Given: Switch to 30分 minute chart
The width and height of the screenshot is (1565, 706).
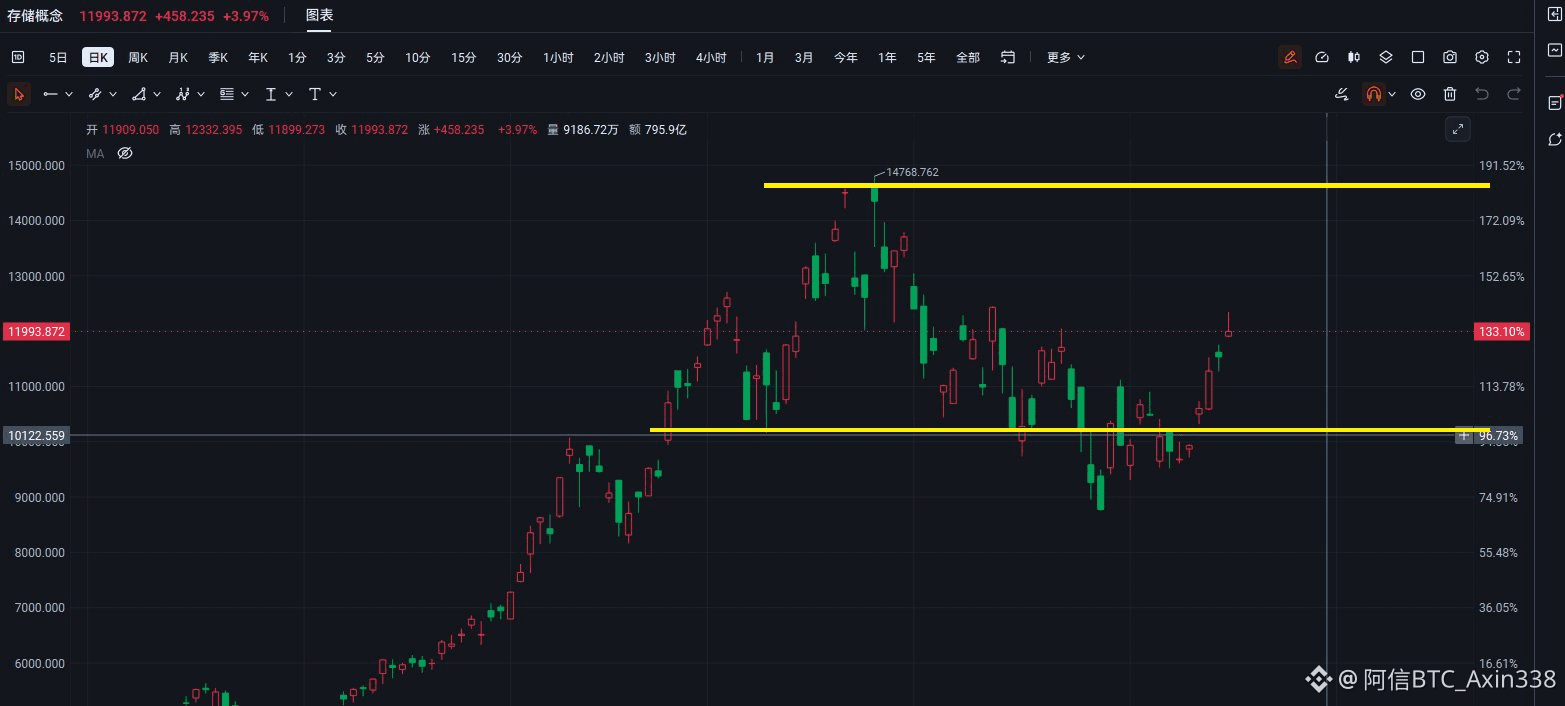Looking at the screenshot, I should 509,57.
